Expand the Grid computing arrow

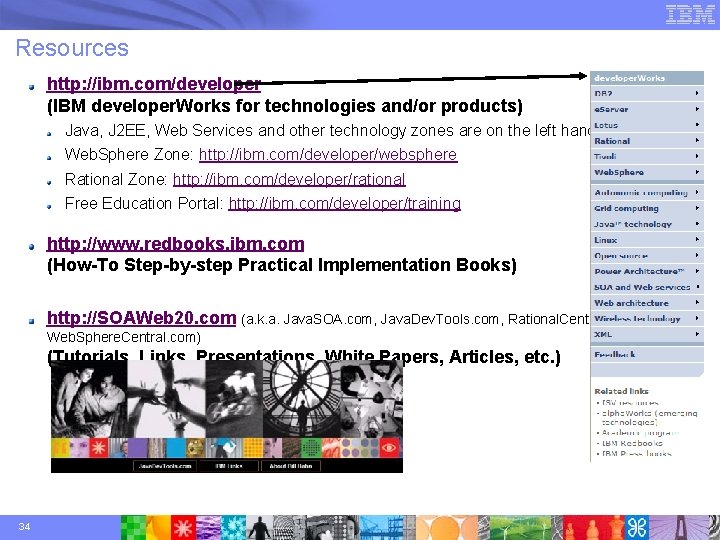click(697, 208)
